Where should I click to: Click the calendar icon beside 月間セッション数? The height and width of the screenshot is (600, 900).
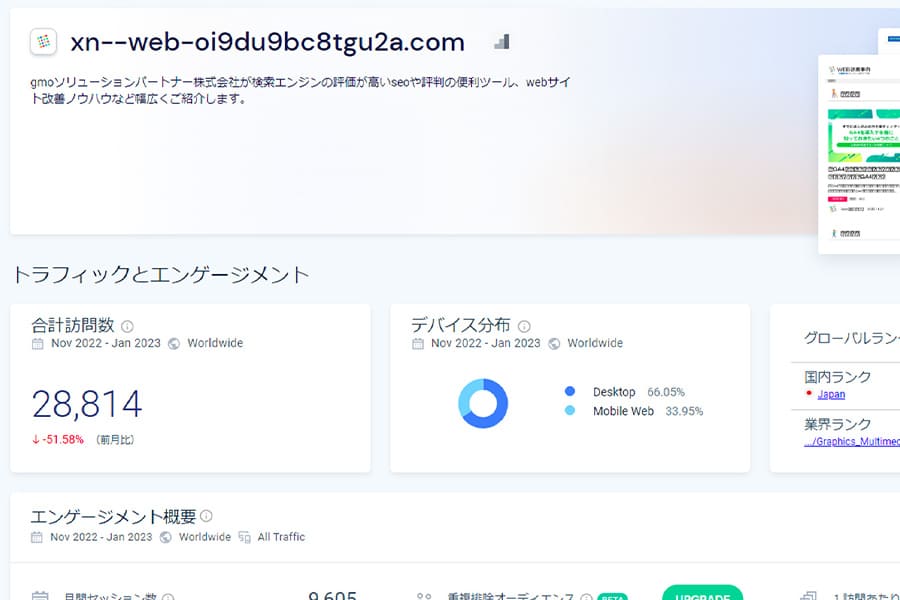(40, 596)
